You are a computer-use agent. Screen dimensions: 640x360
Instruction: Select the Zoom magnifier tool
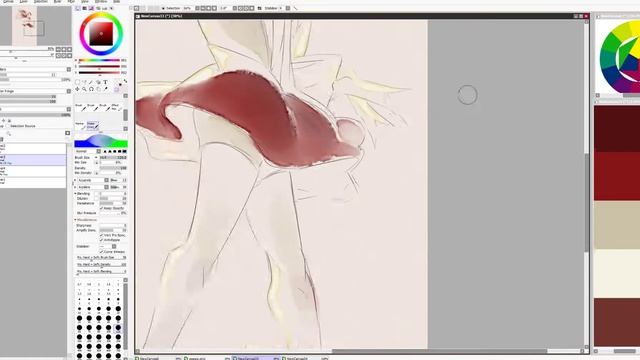tap(84, 89)
